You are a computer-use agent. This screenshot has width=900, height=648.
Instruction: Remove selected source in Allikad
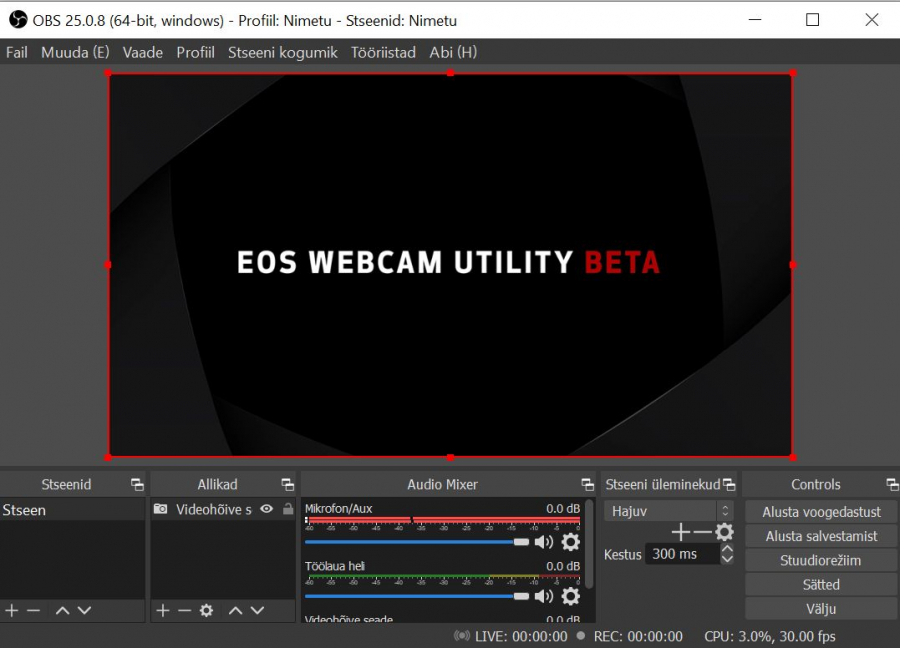click(x=184, y=610)
